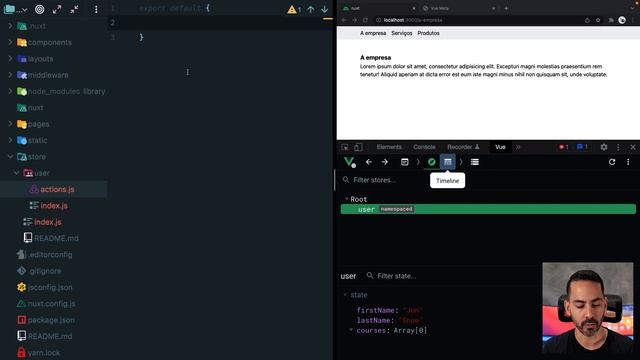The height and width of the screenshot is (360, 640).
Task: Expand the node_modules folder
Action: click(10, 91)
